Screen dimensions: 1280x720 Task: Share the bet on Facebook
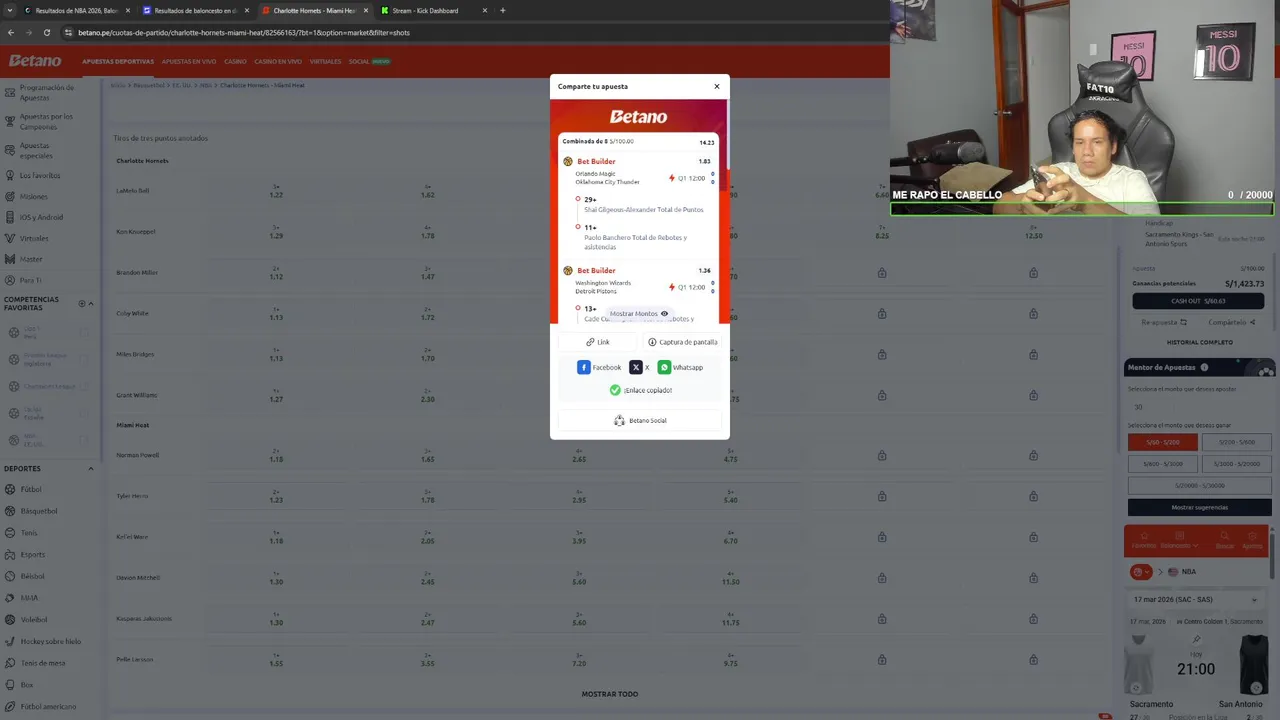(599, 367)
